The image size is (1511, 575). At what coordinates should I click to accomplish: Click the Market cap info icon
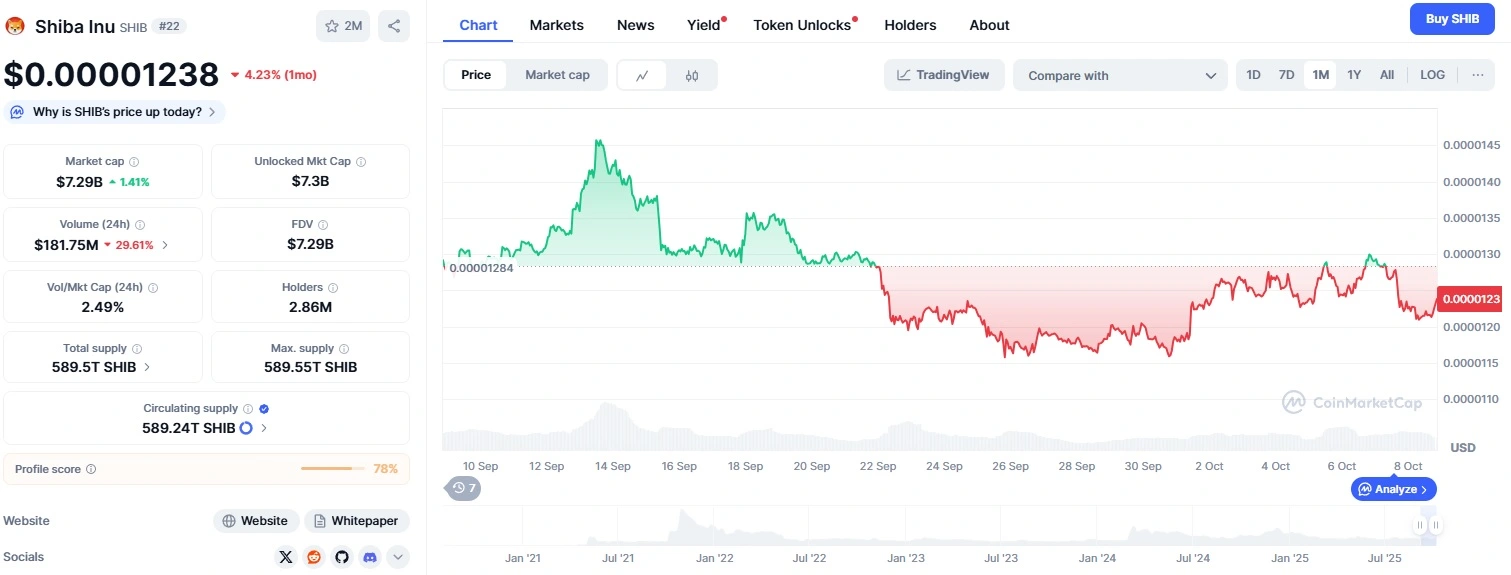tap(134, 162)
